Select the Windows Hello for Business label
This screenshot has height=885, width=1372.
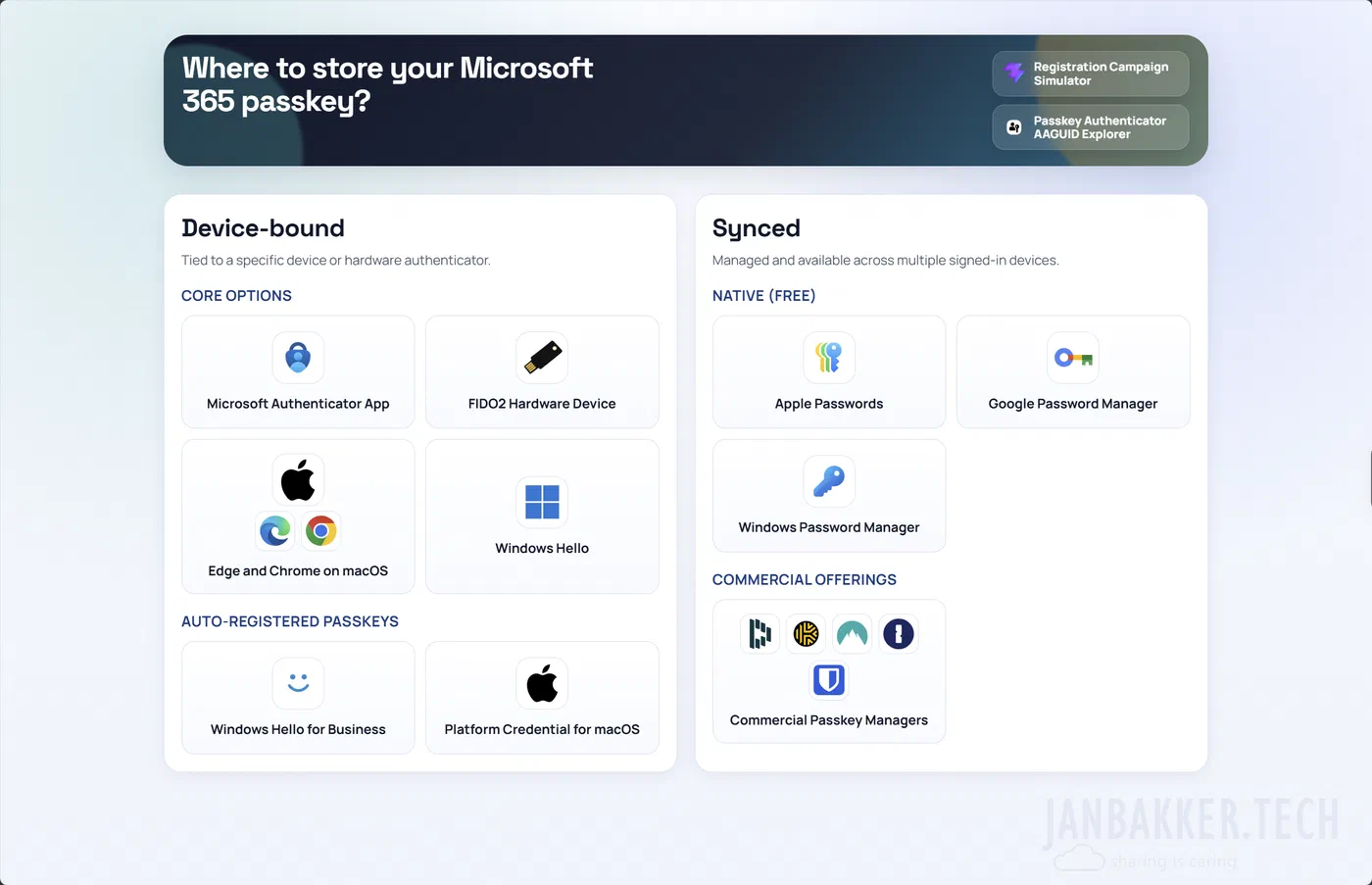(298, 730)
